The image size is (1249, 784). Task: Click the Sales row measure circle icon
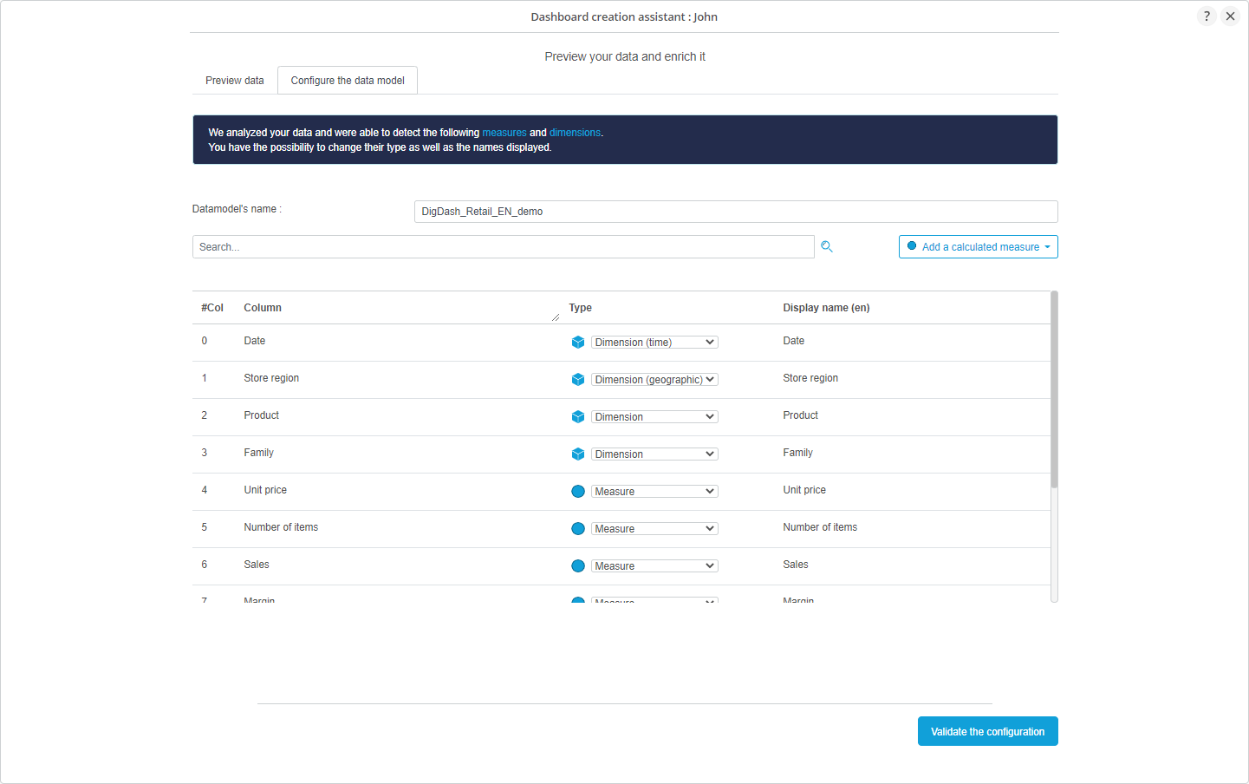pos(578,566)
